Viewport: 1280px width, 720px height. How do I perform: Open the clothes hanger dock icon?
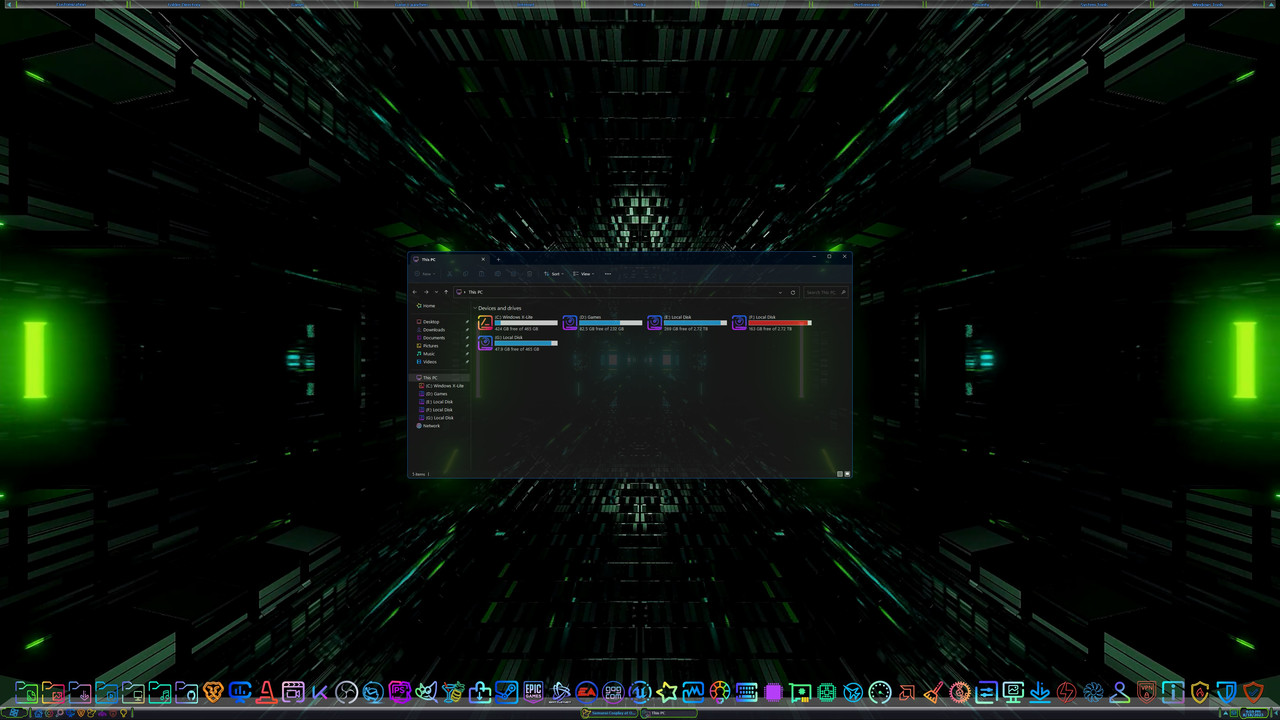tap(1120, 691)
